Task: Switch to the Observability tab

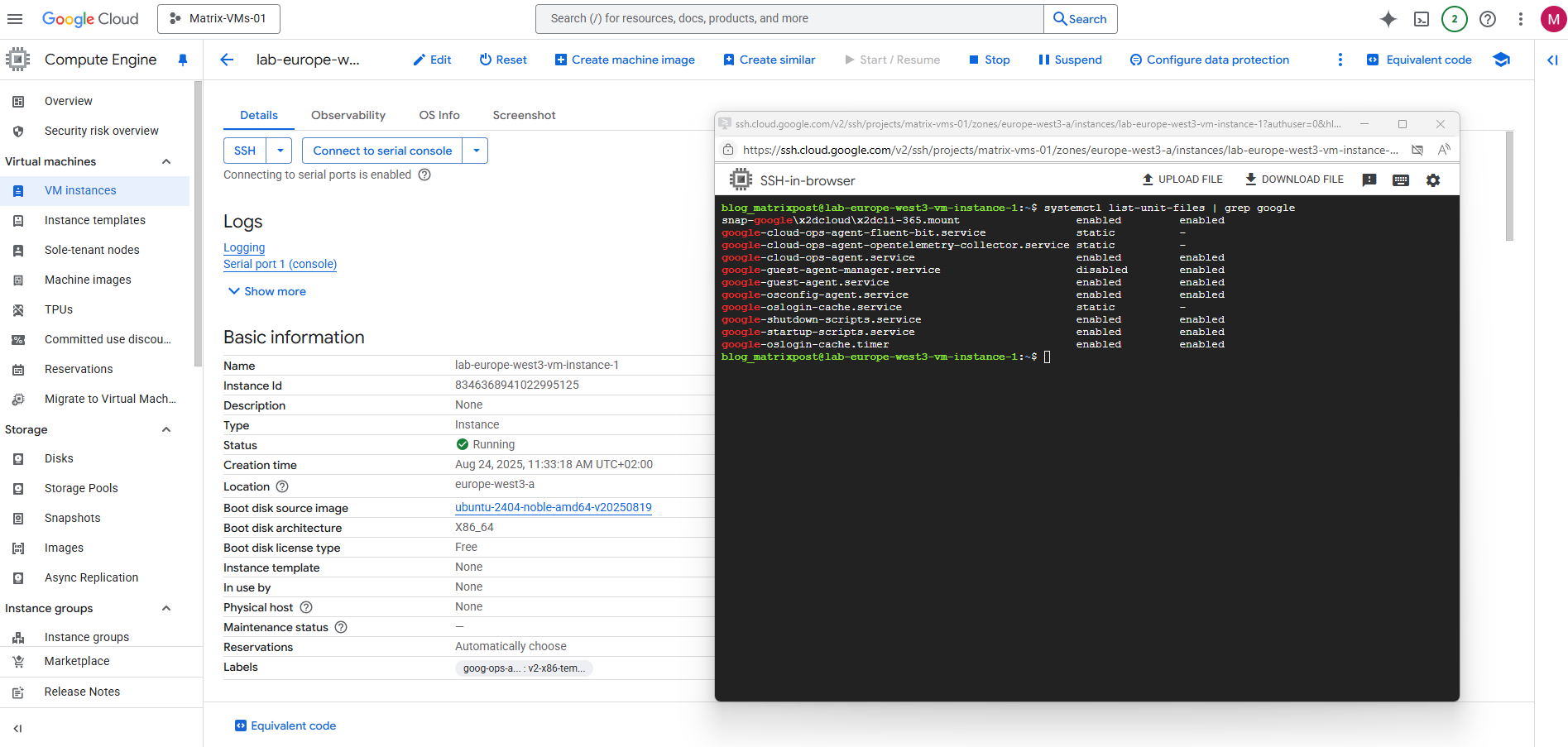Action: tap(348, 115)
